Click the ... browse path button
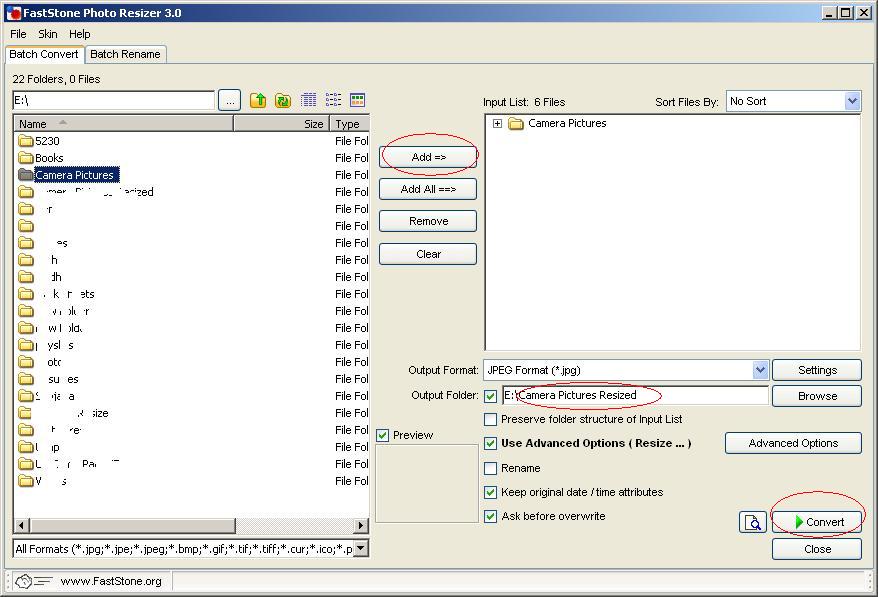878x597 pixels. [230, 101]
